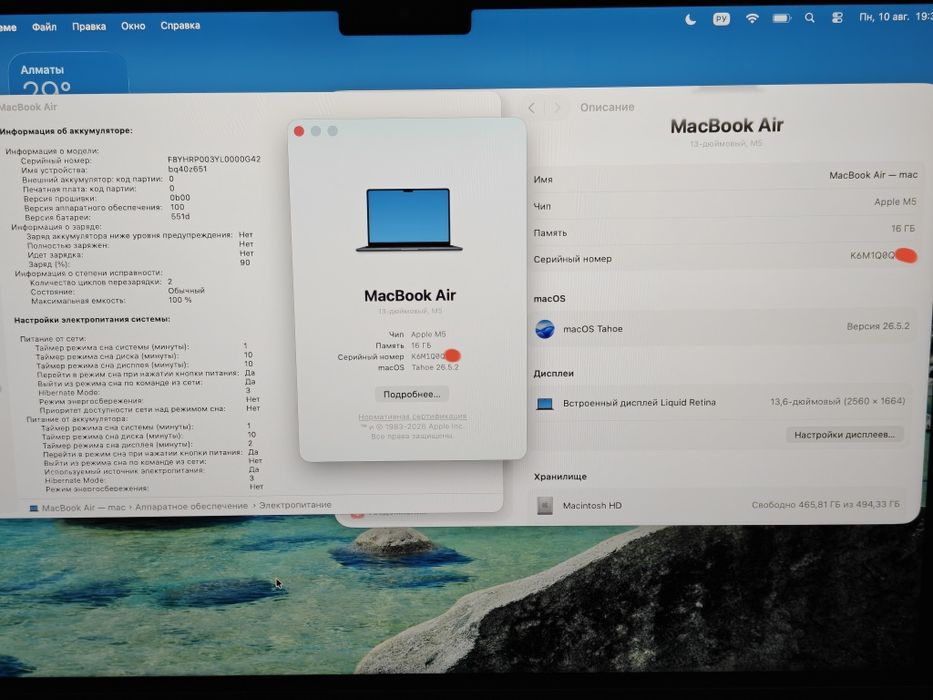The height and width of the screenshot is (700, 933).
Task: Click Электропитание in path bar
Action: coord(295,505)
